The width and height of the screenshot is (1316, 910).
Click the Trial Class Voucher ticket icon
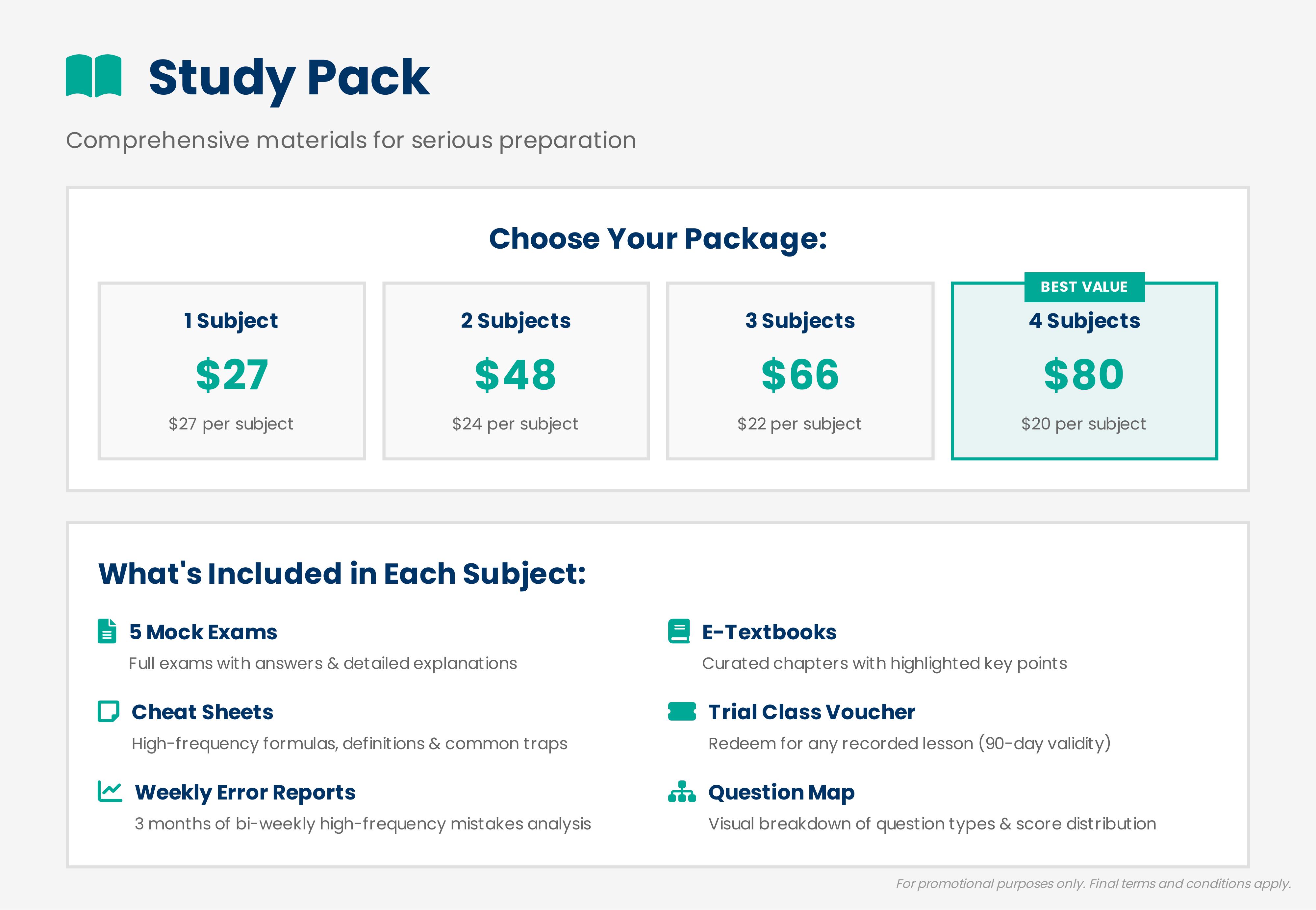pyautogui.click(x=682, y=711)
